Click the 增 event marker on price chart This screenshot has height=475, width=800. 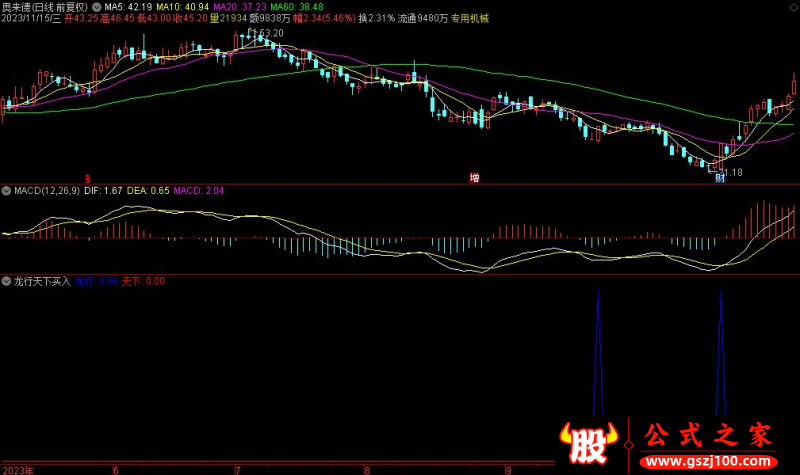(x=474, y=178)
